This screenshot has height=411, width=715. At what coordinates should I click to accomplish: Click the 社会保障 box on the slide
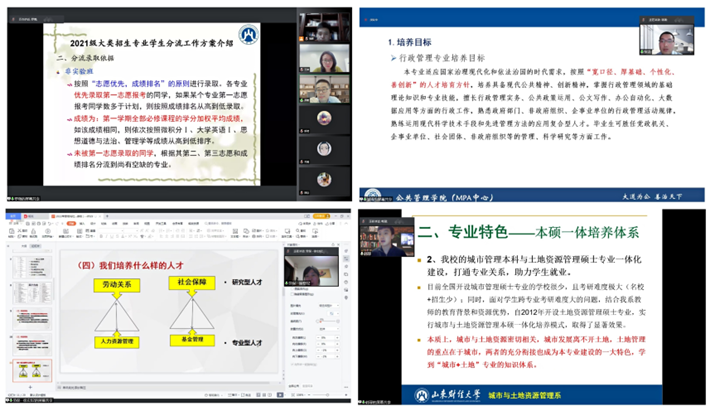(193, 283)
